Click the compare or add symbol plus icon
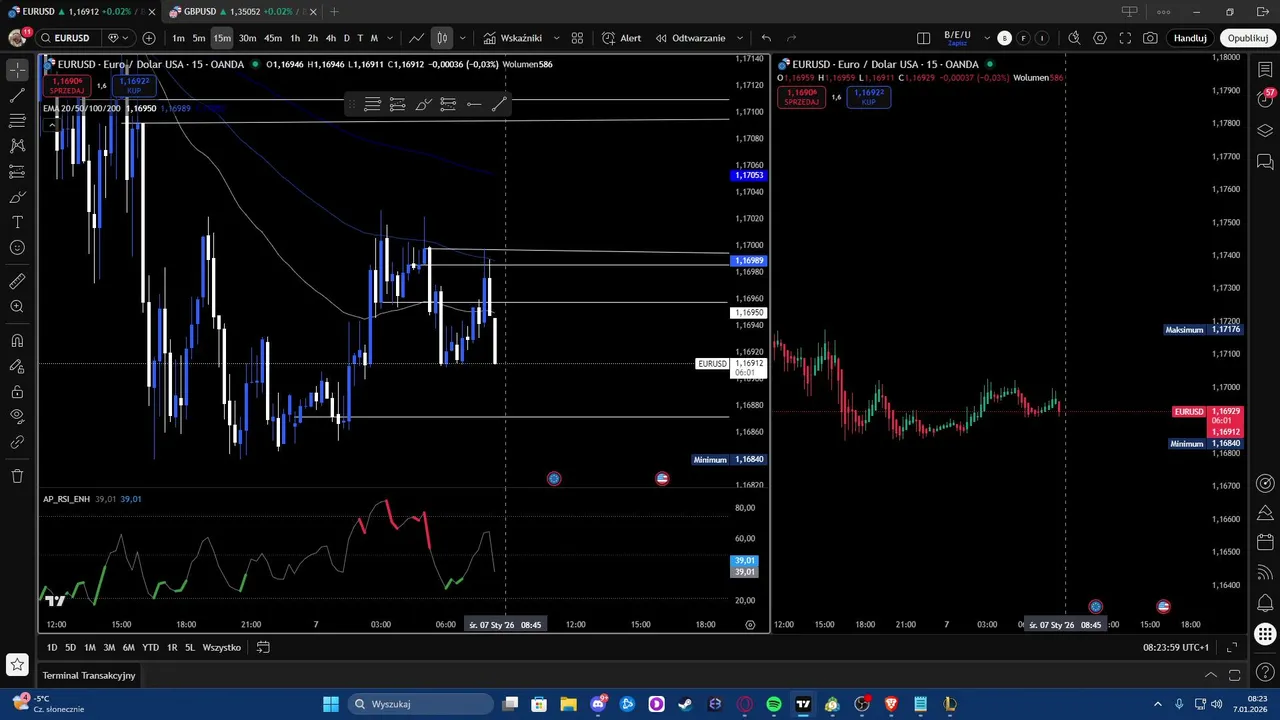 [x=149, y=38]
